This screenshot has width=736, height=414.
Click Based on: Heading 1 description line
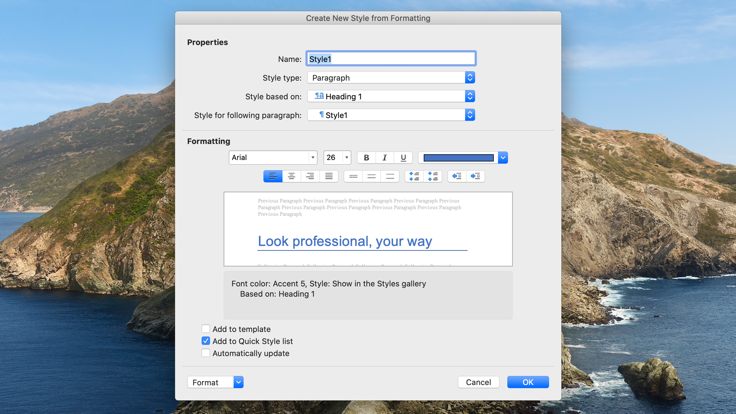277,294
